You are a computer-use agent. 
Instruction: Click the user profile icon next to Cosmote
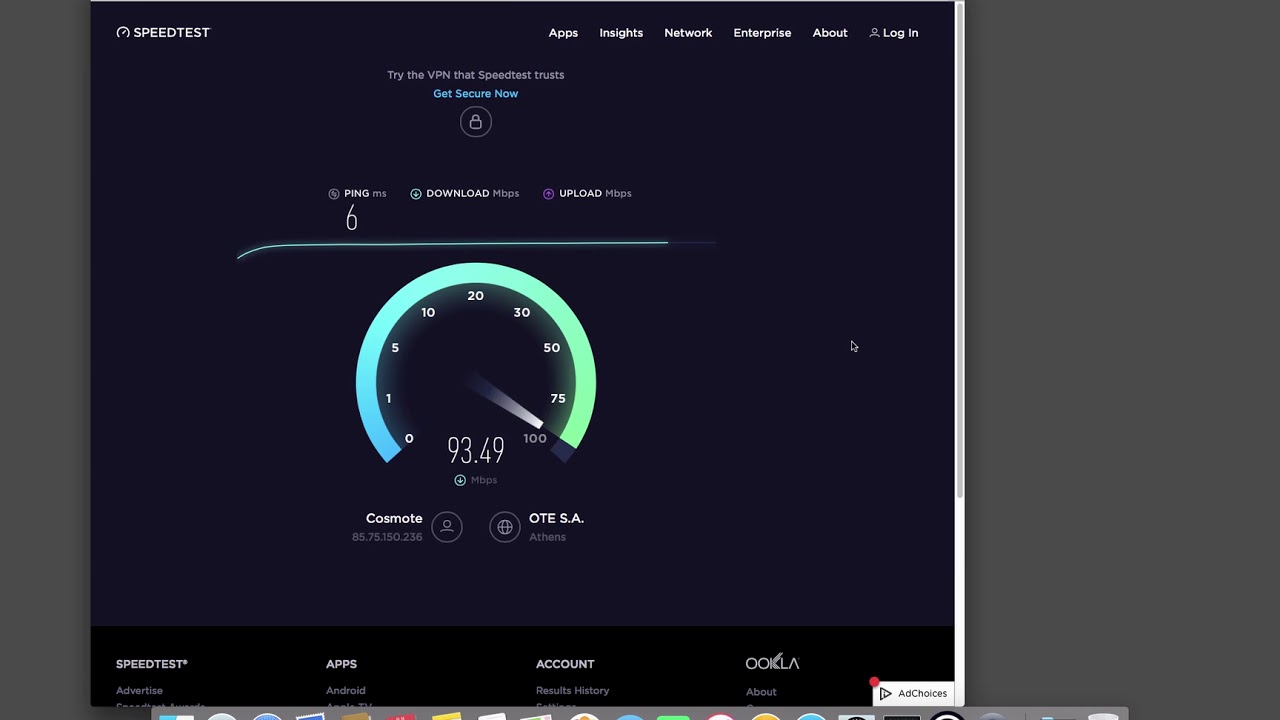coord(447,526)
